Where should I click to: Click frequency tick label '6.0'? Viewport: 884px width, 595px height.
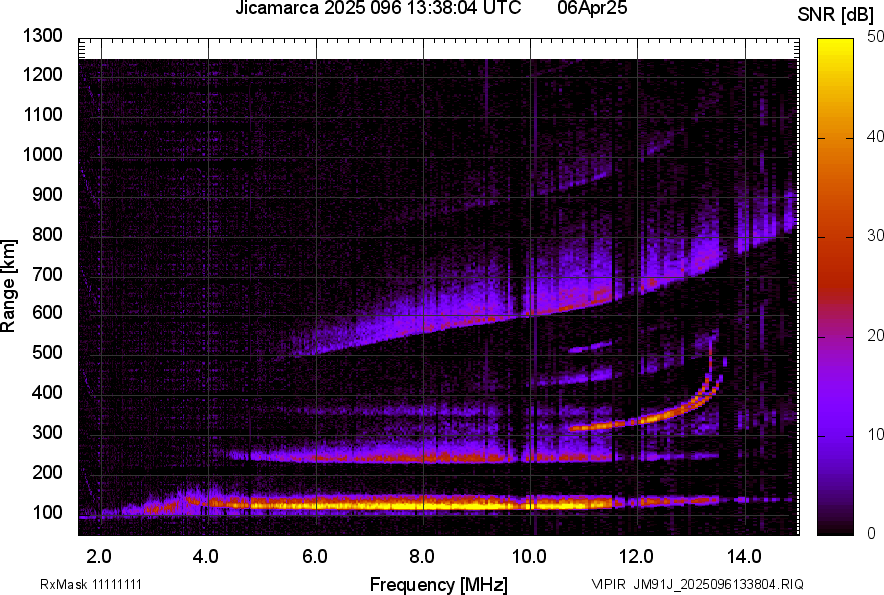tap(315, 557)
